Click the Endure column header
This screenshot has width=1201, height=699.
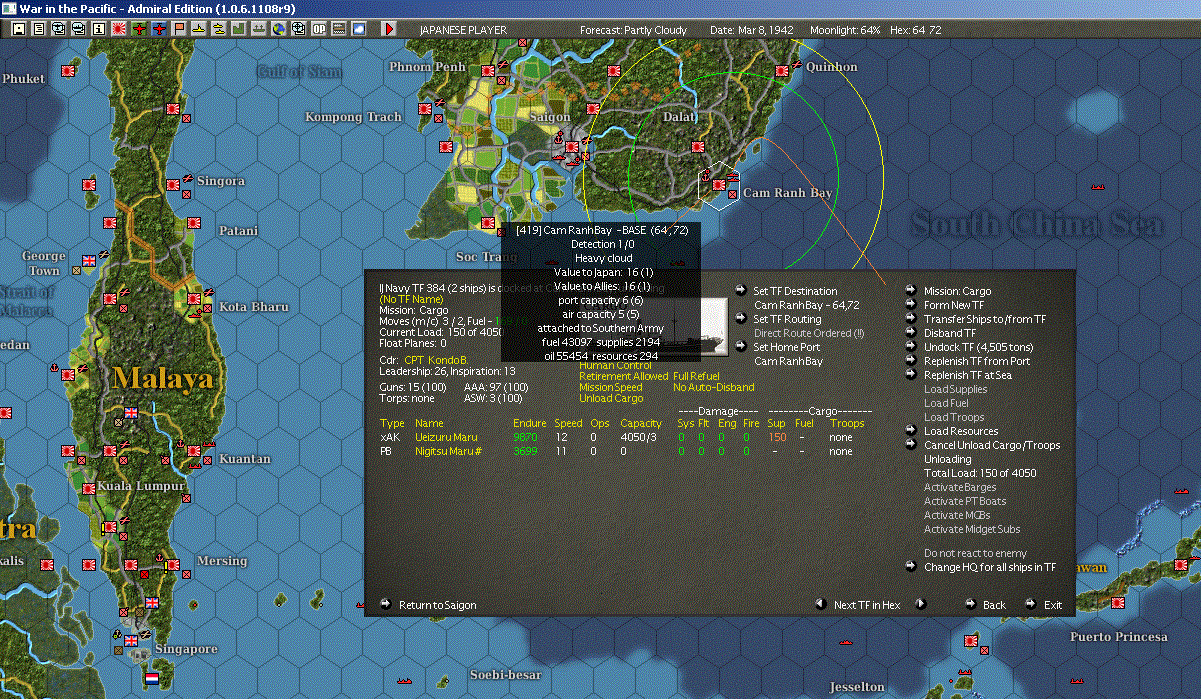(530, 424)
